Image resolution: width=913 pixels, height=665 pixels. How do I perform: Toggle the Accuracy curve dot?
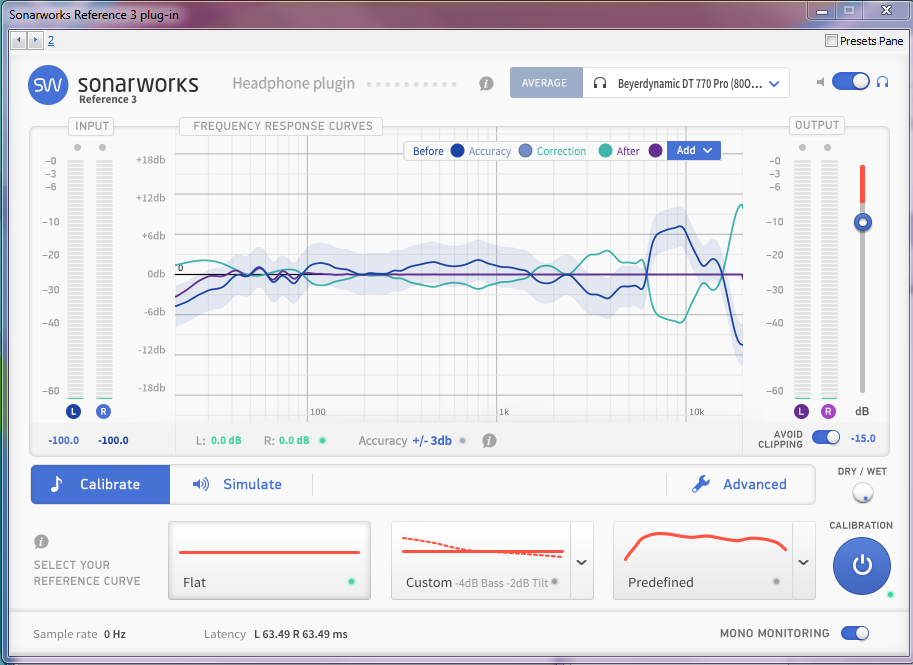point(525,151)
